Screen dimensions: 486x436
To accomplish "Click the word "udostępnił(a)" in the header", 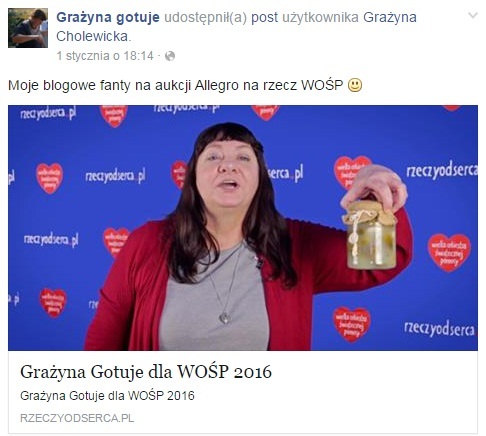I will (205, 17).
